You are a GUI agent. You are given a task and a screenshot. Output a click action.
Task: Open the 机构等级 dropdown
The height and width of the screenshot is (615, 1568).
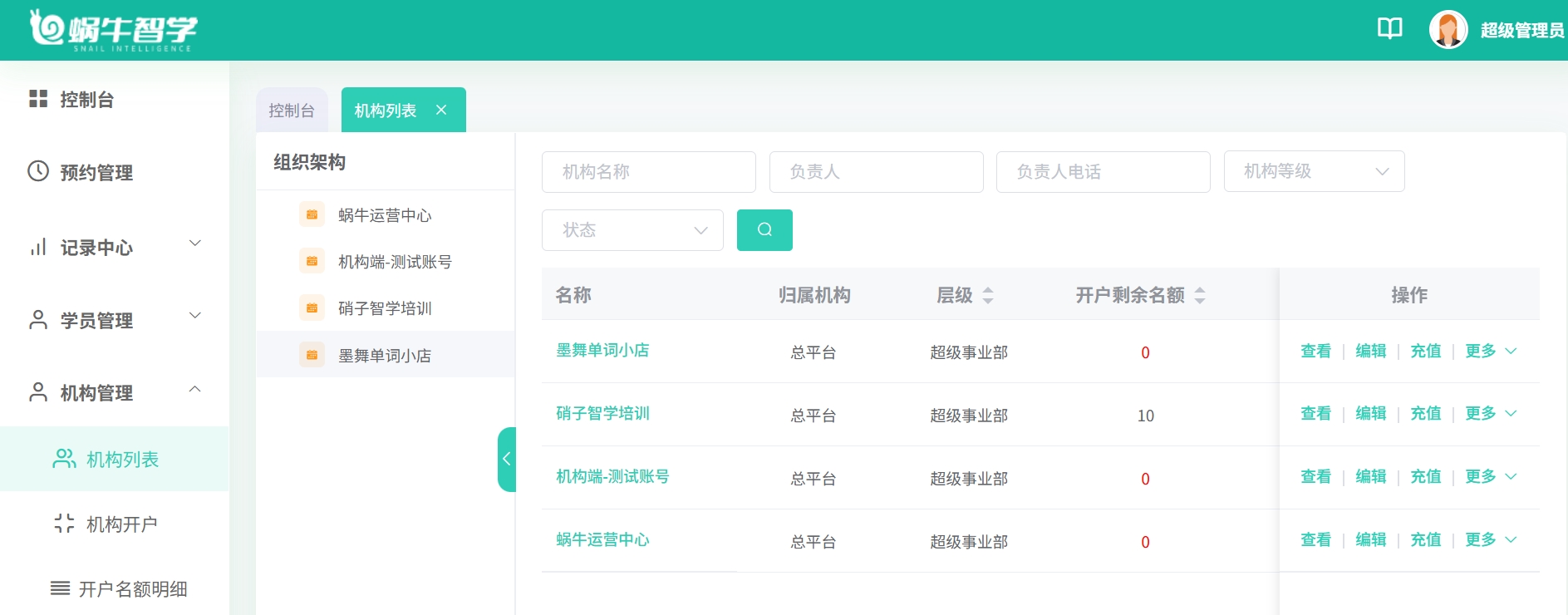pyautogui.click(x=1315, y=171)
